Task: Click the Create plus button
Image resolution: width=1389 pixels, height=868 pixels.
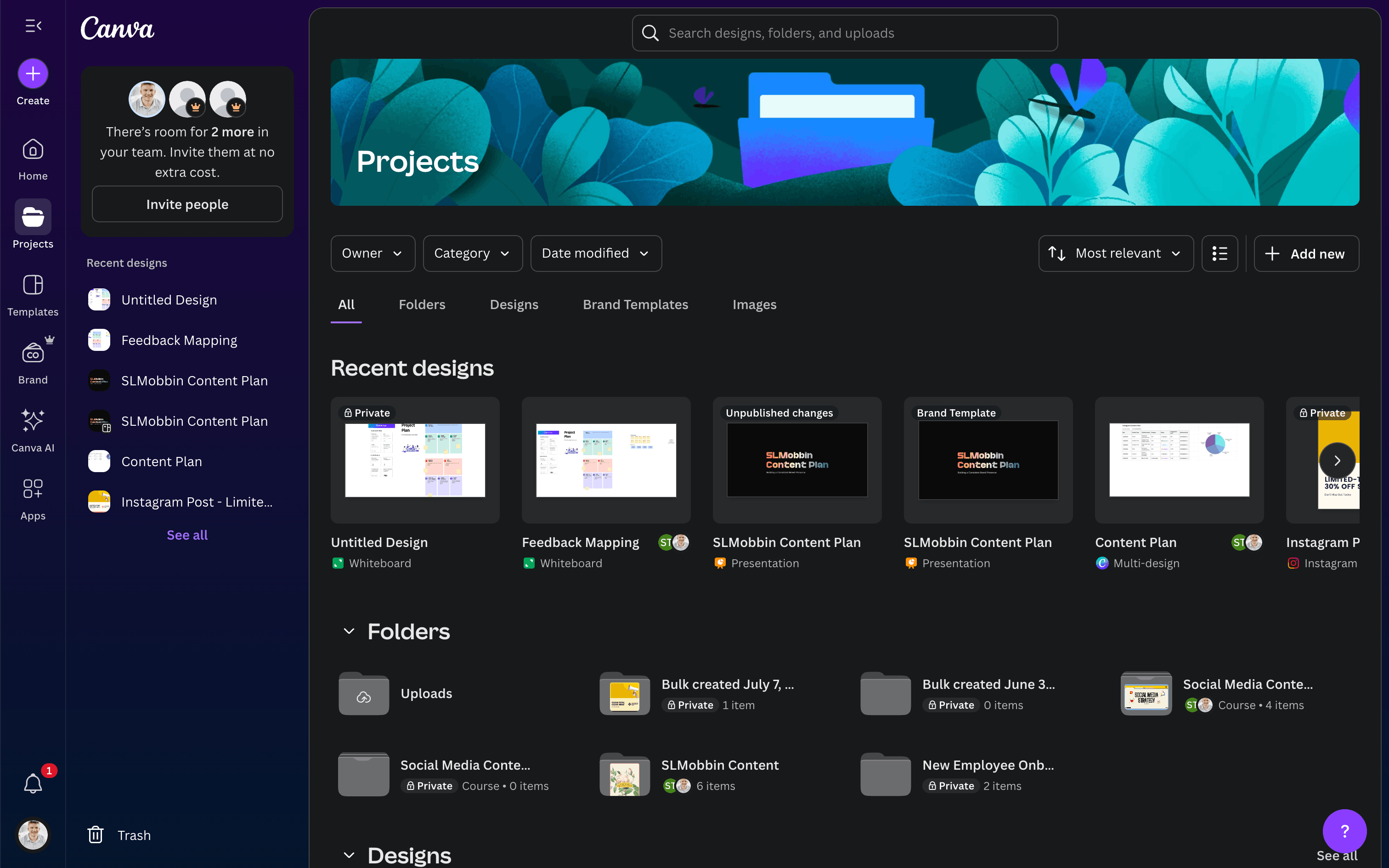Action: pyautogui.click(x=33, y=74)
